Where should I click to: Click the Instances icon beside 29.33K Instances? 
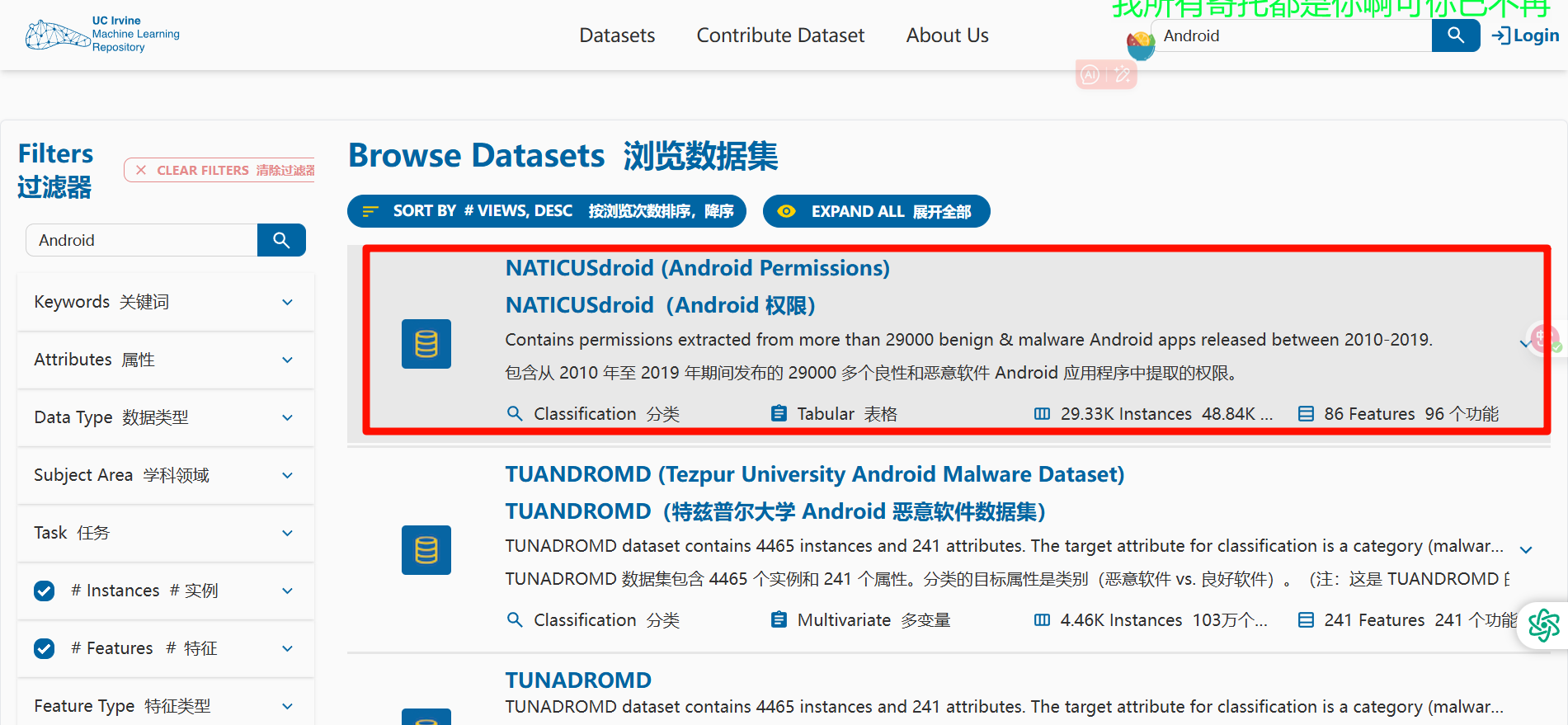click(x=1043, y=413)
